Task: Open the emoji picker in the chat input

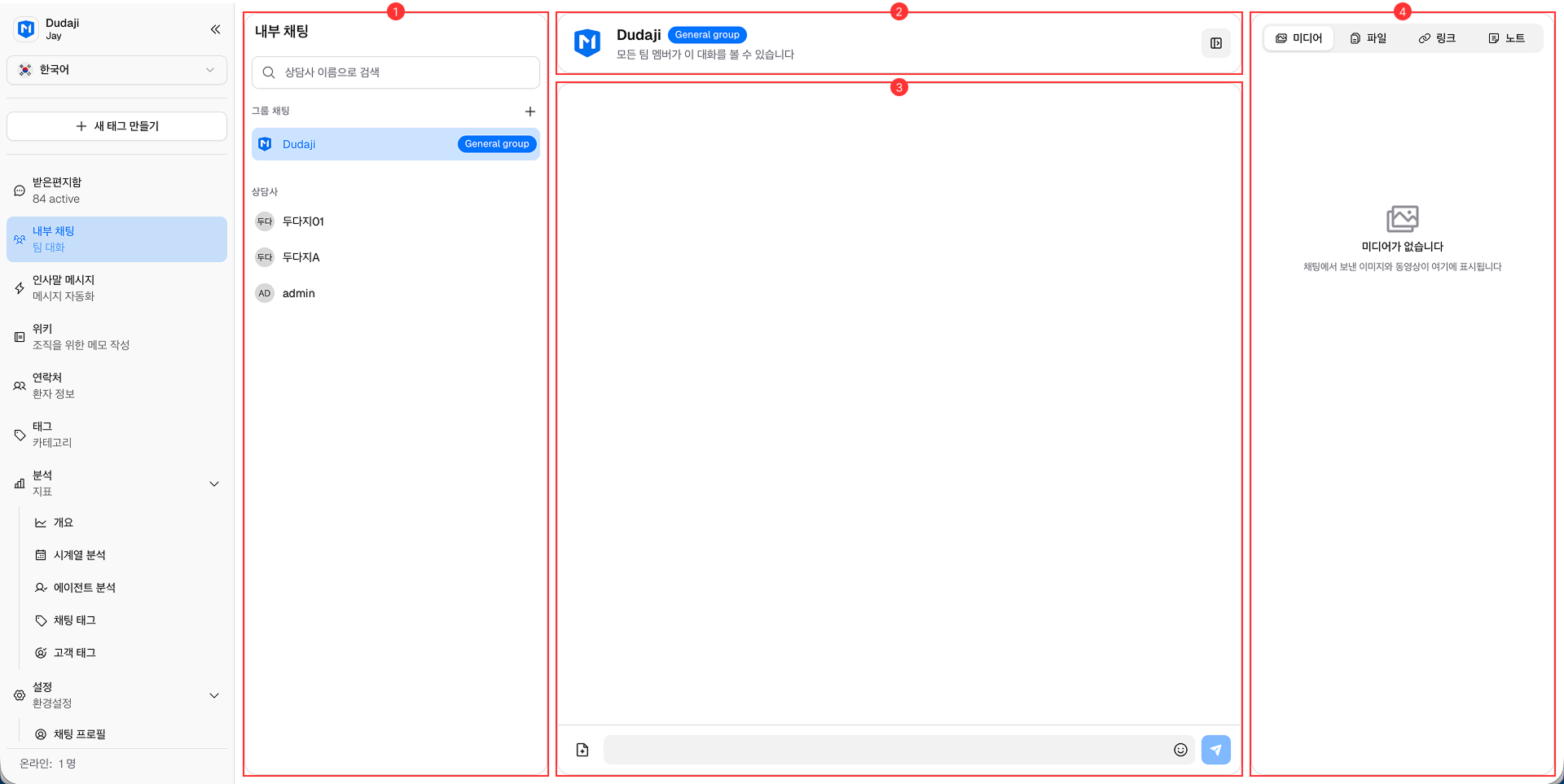Action: pos(1180,749)
